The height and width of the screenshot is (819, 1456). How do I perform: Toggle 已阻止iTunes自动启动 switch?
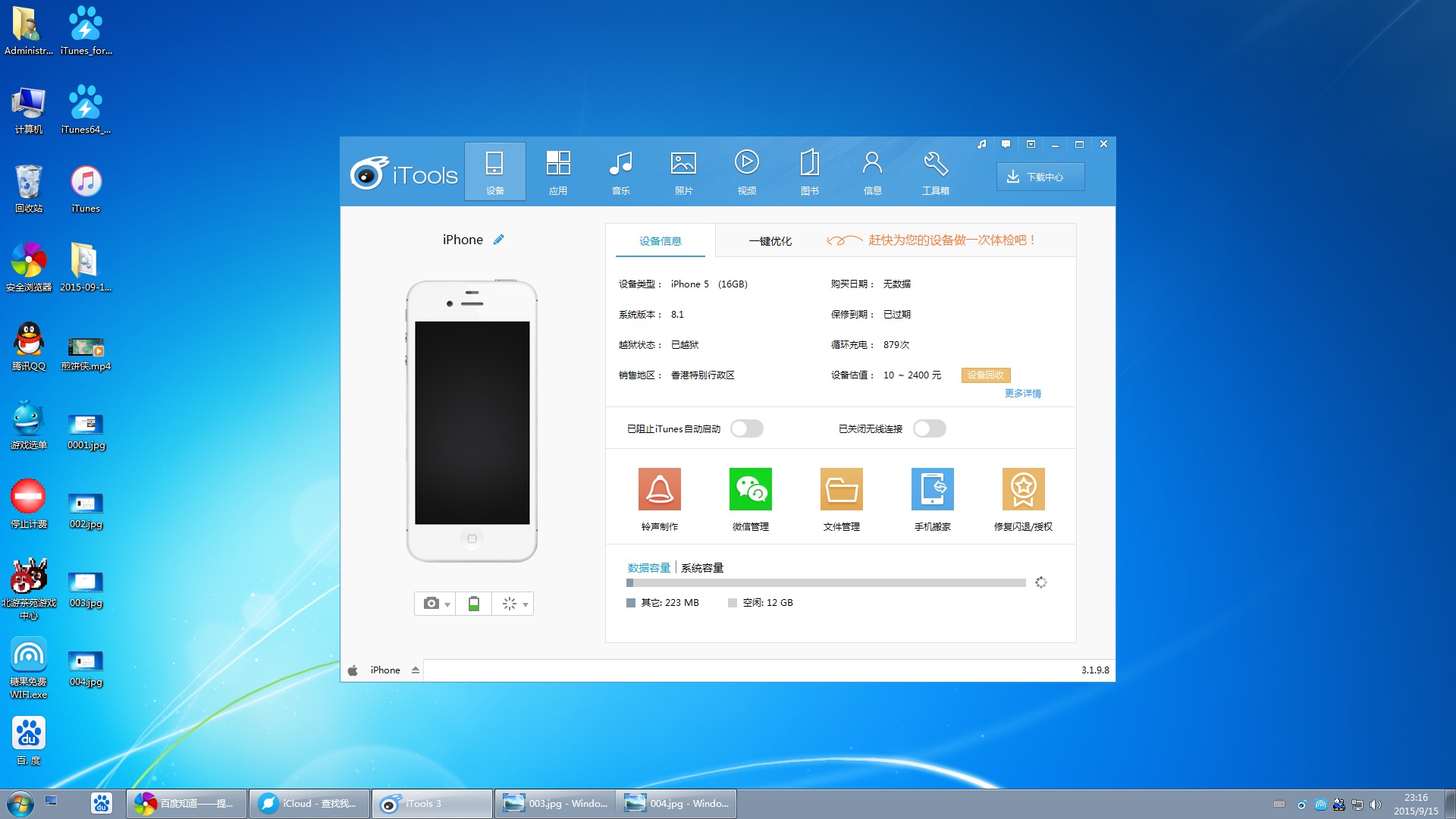pos(747,428)
